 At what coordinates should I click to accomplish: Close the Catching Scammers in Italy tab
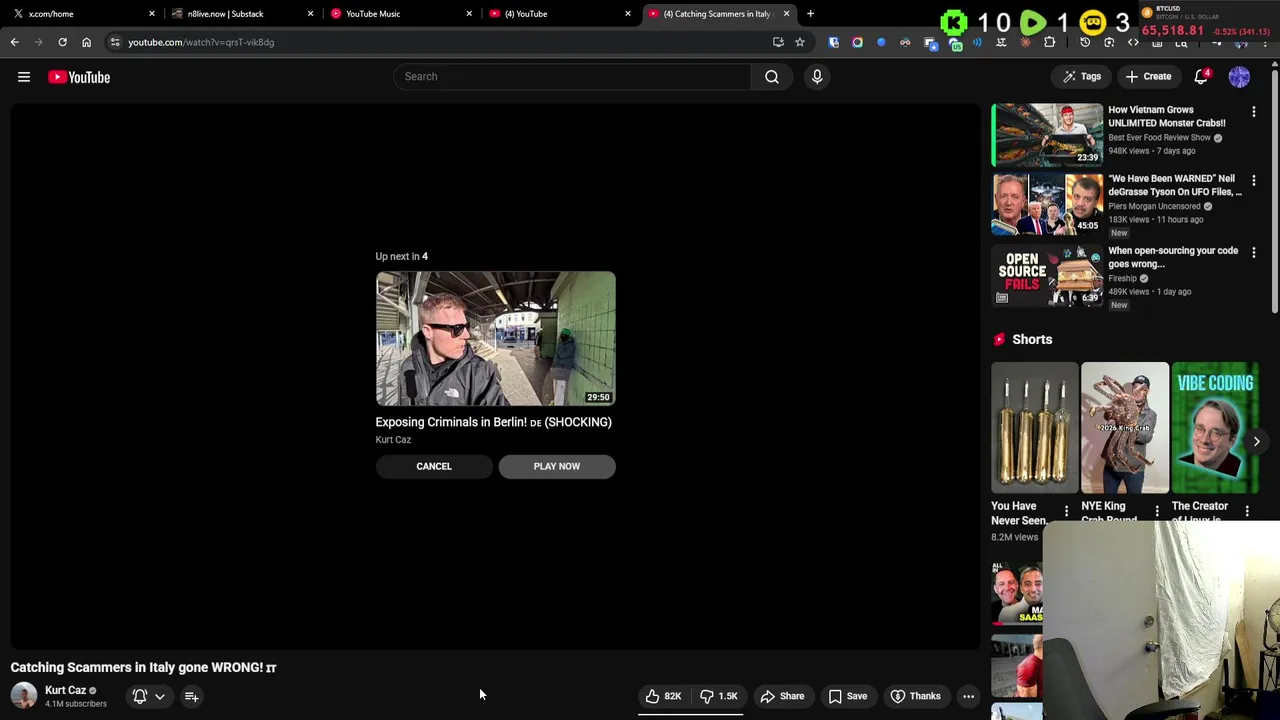pyautogui.click(x=786, y=14)
